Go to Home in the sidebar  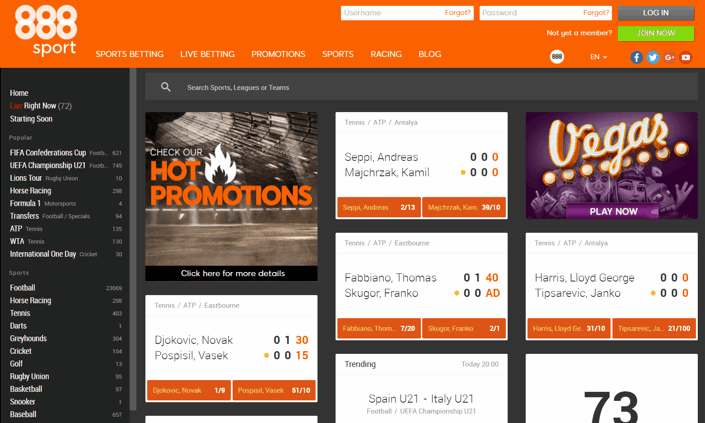coord(19,93)
